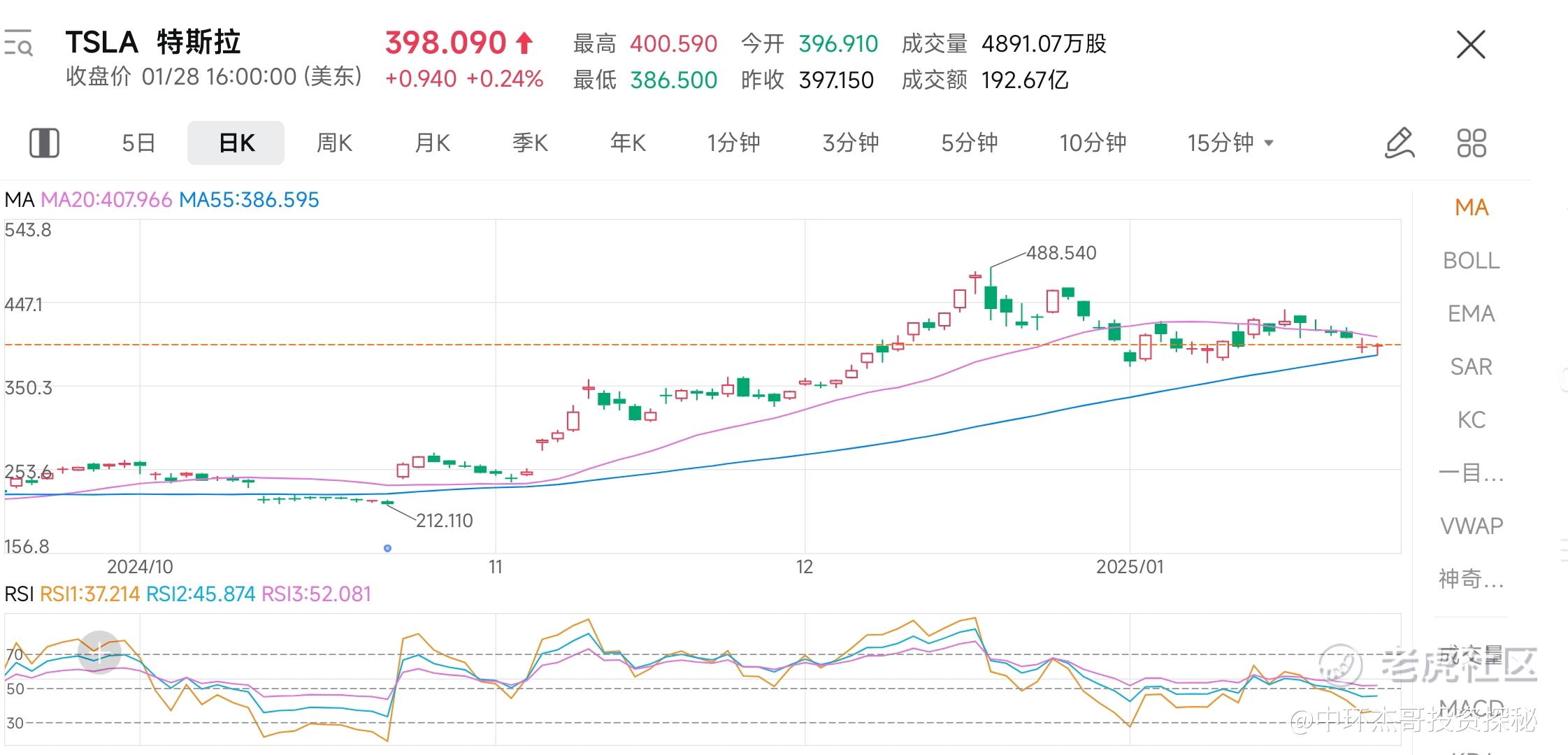
Task: Click the MA20:407.966 legend label
Action: pyautogui.click(x=106, y=200)
